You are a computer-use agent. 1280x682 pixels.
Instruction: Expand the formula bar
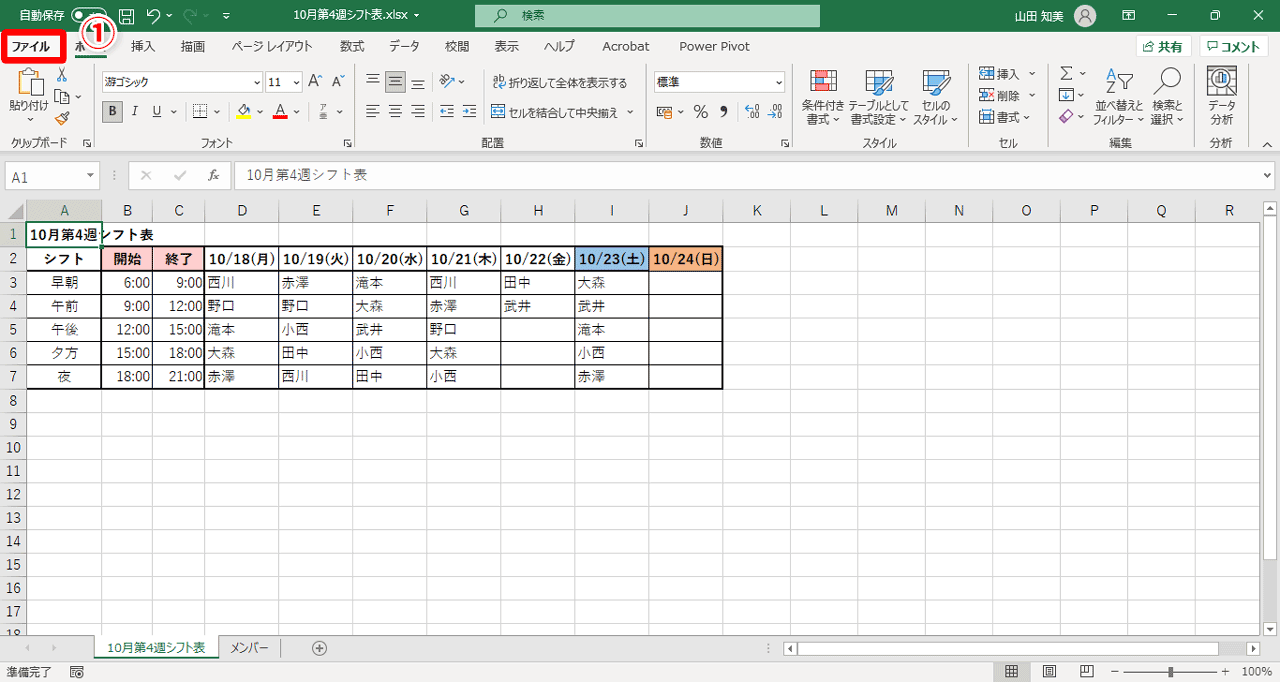click(1269, 175)
